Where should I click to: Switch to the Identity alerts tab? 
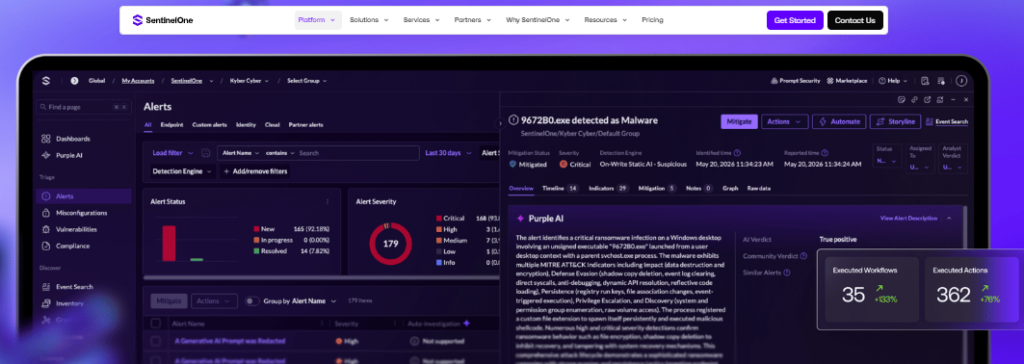pyautogui.click(x=246, y=125)
